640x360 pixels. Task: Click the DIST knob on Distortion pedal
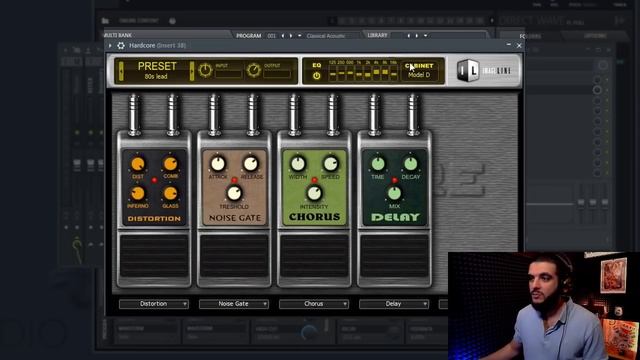pos(138,164)
